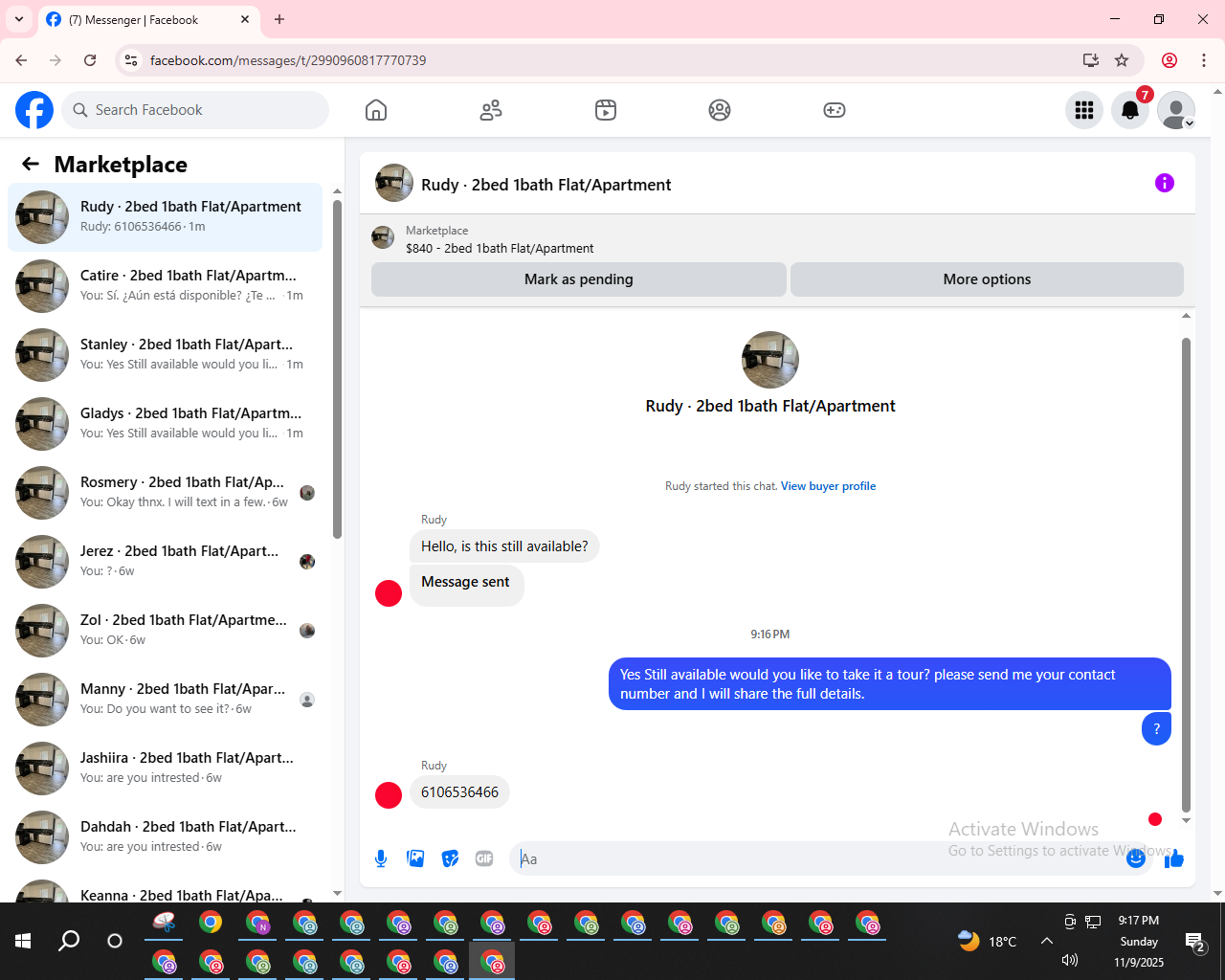
Task: Open Manny's conversation in the list
Action: (x=165, y=700)
